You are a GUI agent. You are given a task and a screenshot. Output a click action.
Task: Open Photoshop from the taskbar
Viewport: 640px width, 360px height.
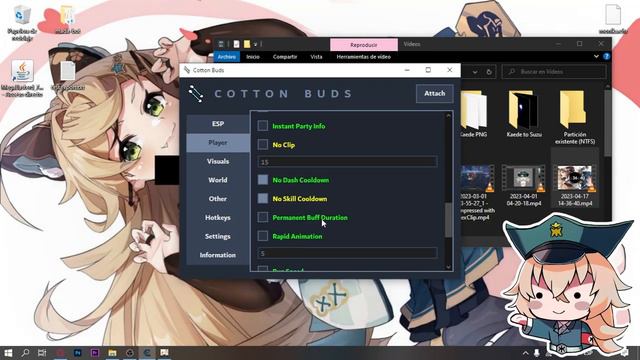pos(78,353)
